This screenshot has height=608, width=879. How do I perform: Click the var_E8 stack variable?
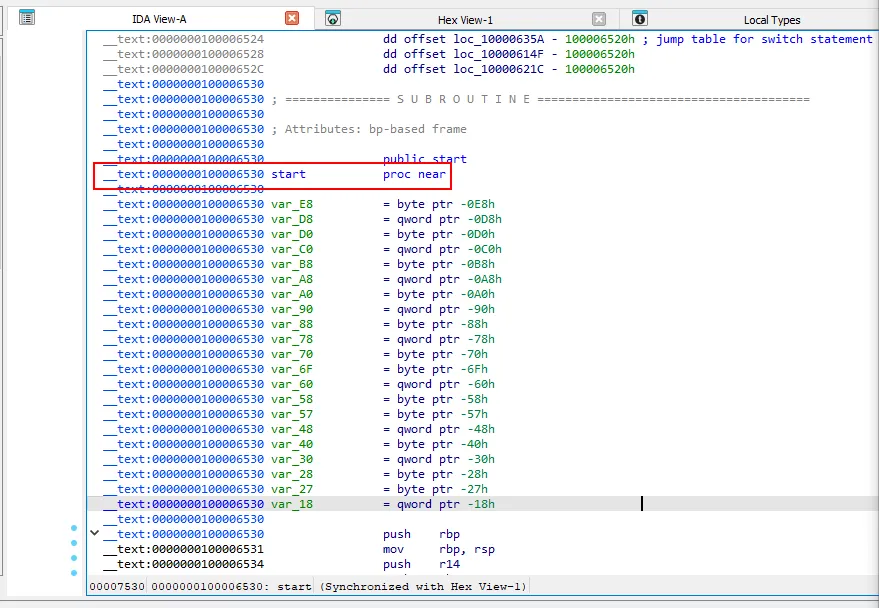(x=292, y=204)
